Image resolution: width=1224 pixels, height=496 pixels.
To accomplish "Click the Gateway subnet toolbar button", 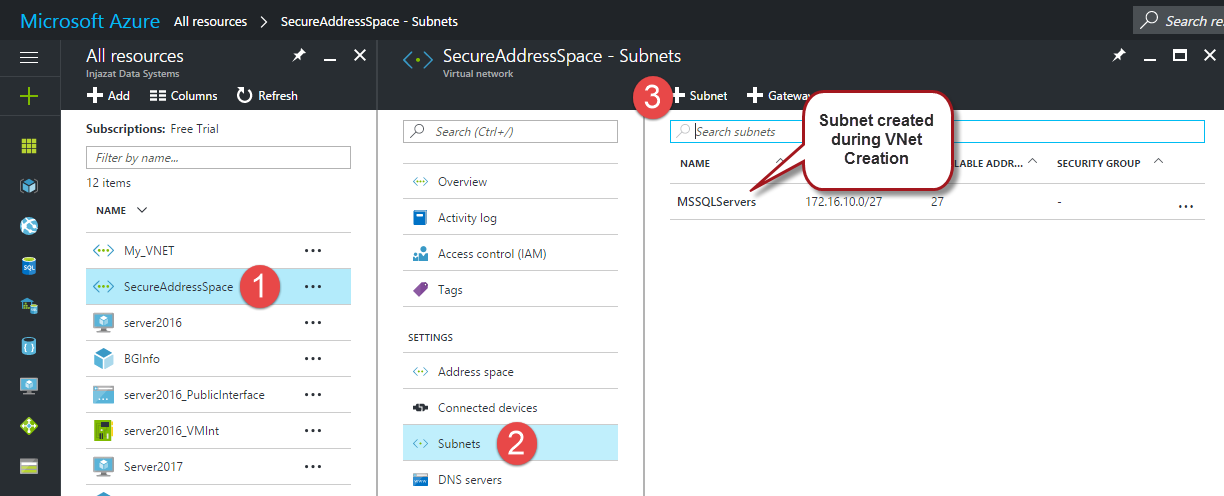I will [x=779, y=96].
